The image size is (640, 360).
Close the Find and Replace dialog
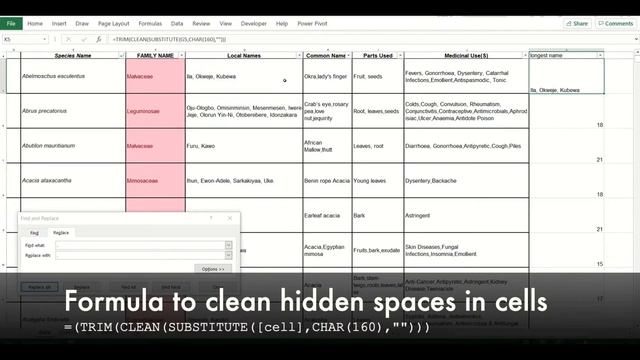[230, 218]
